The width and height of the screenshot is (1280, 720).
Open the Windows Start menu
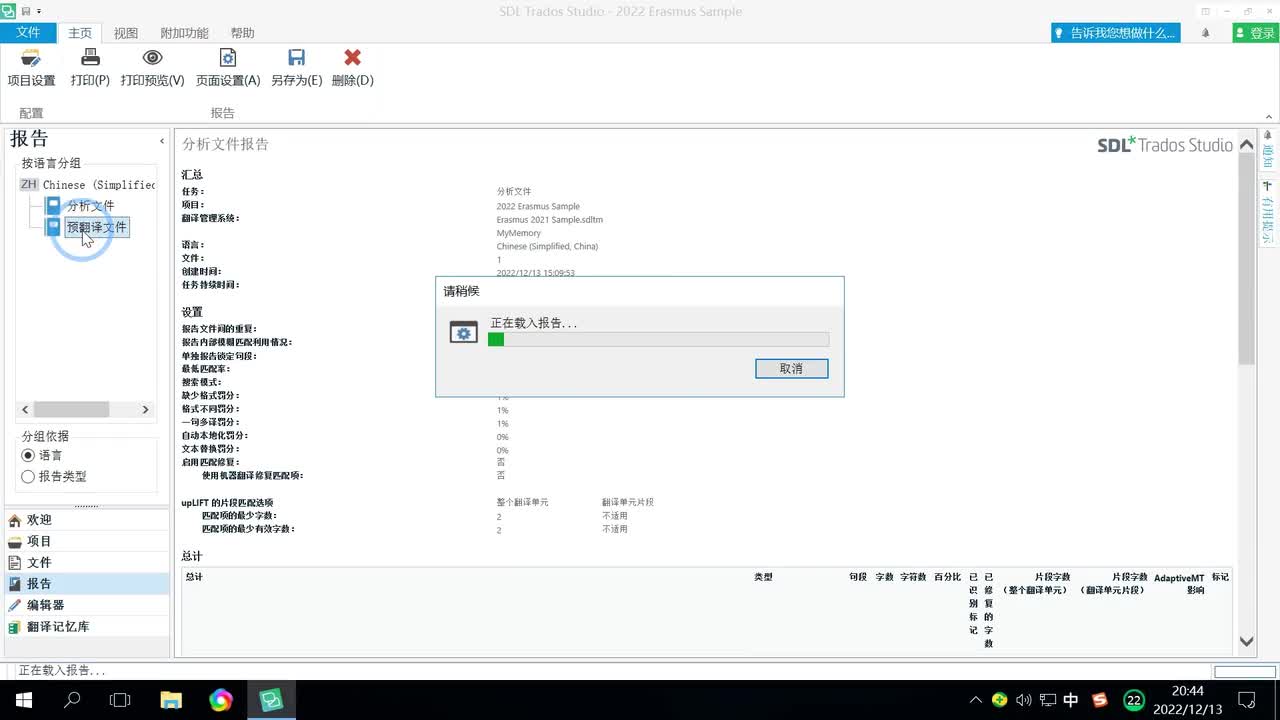tap(24, 700)
